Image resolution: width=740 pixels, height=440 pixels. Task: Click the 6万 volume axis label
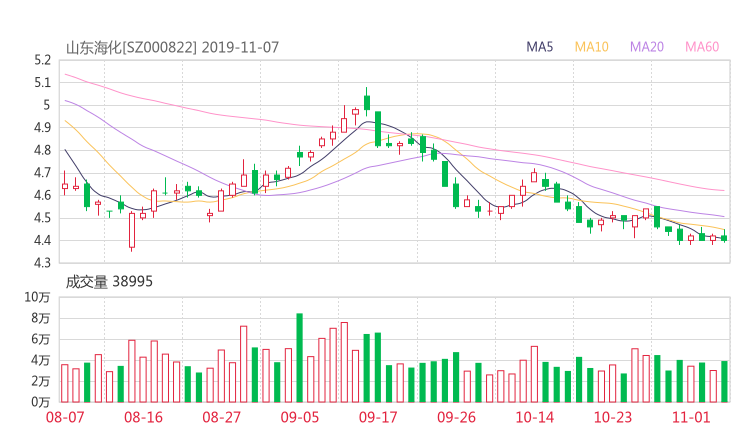tap(41, 339)
